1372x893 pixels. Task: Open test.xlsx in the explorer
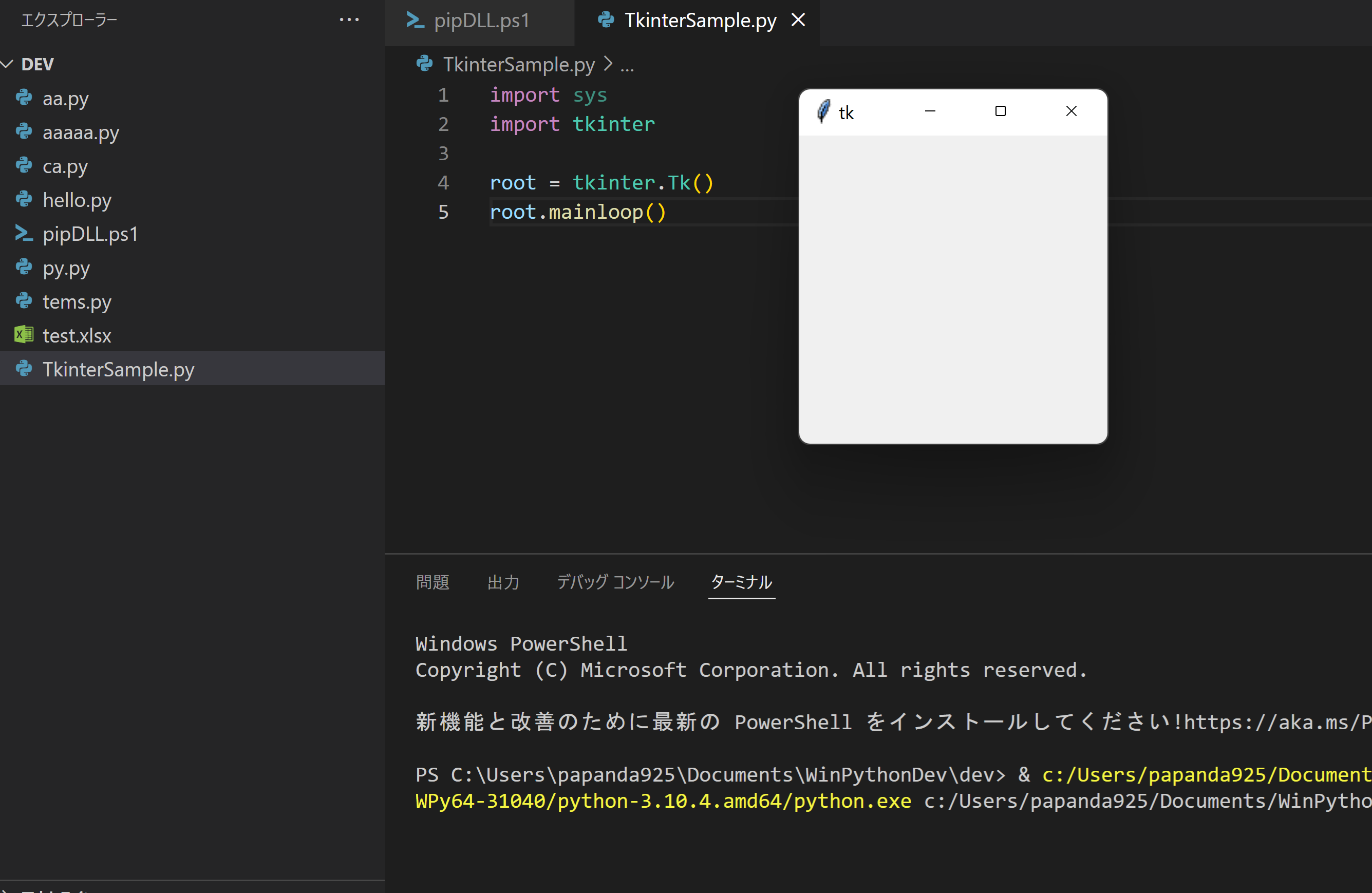(192, 335)
